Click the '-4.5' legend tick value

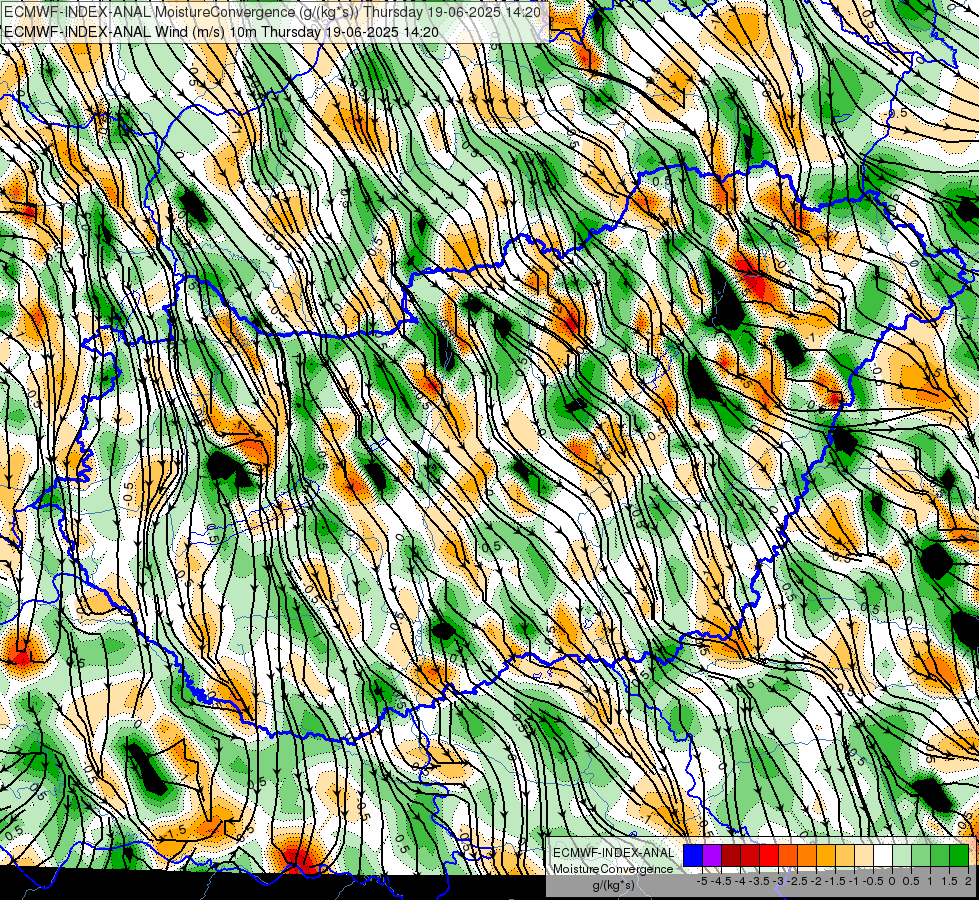[721, 881]
